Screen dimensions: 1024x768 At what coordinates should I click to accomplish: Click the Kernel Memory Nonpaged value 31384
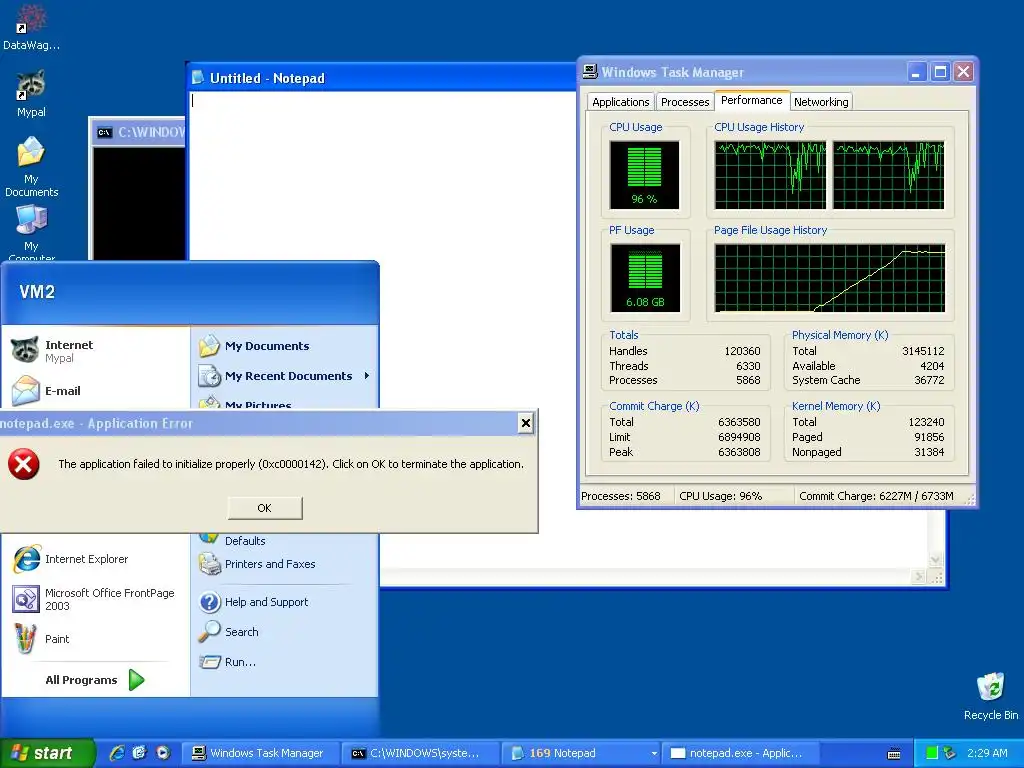[x=929, y=452]
